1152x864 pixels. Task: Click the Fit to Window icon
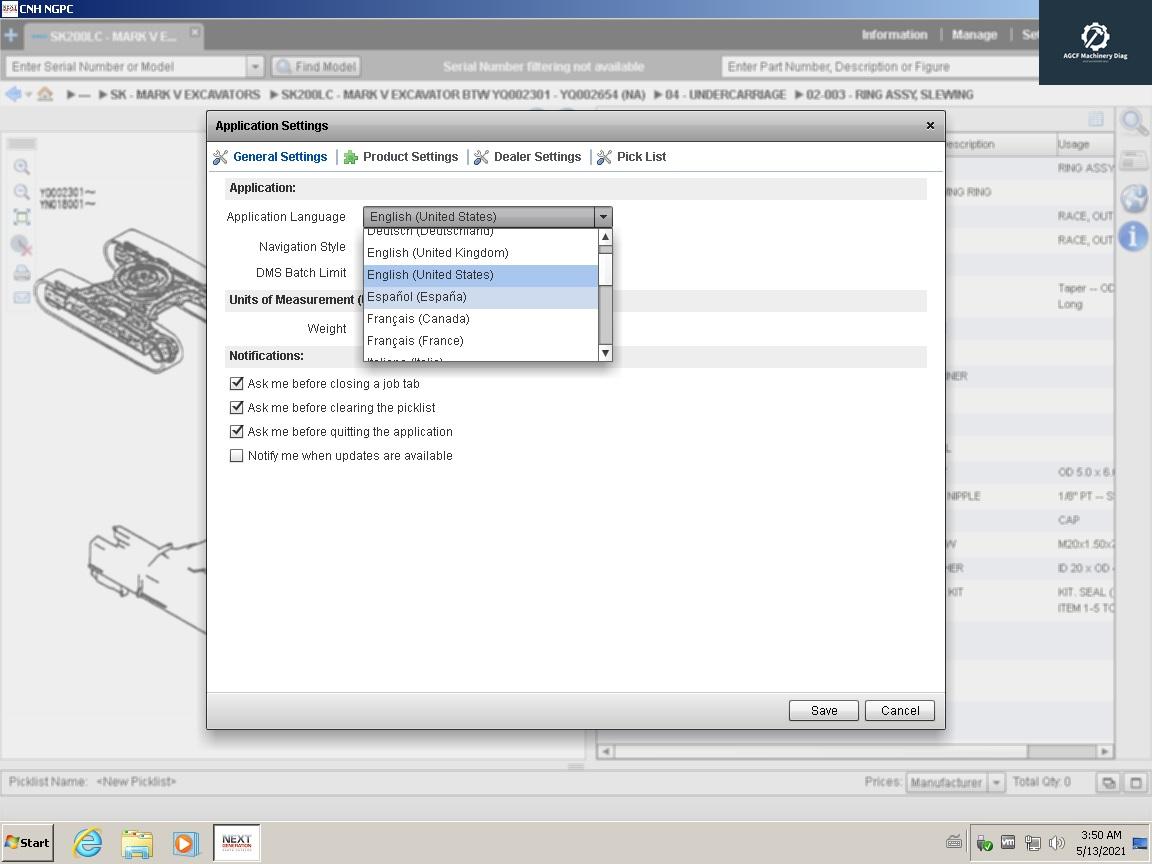tap(22, 216)
